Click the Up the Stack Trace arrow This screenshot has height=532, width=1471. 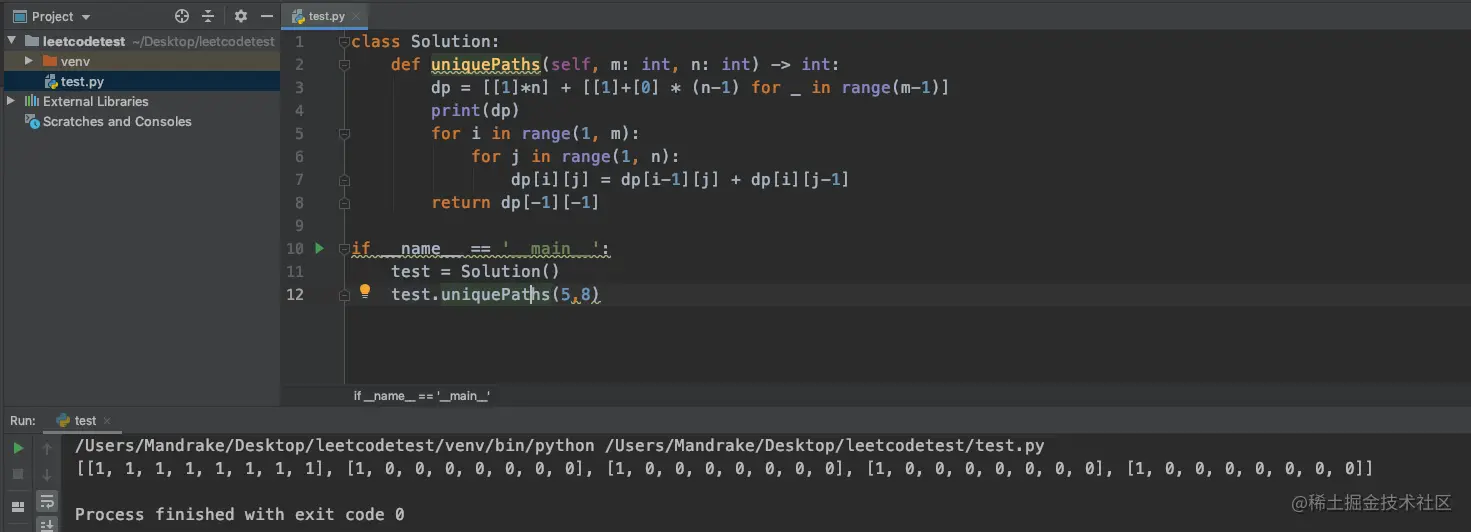click(46, 449)
